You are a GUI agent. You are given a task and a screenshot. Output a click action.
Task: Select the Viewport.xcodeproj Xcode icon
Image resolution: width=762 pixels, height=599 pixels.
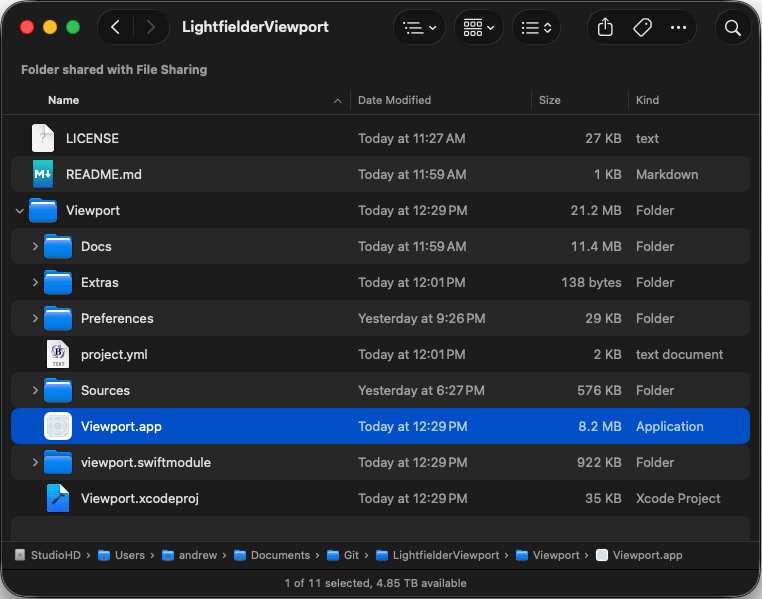pyautogui.click(x=58, y=498)
